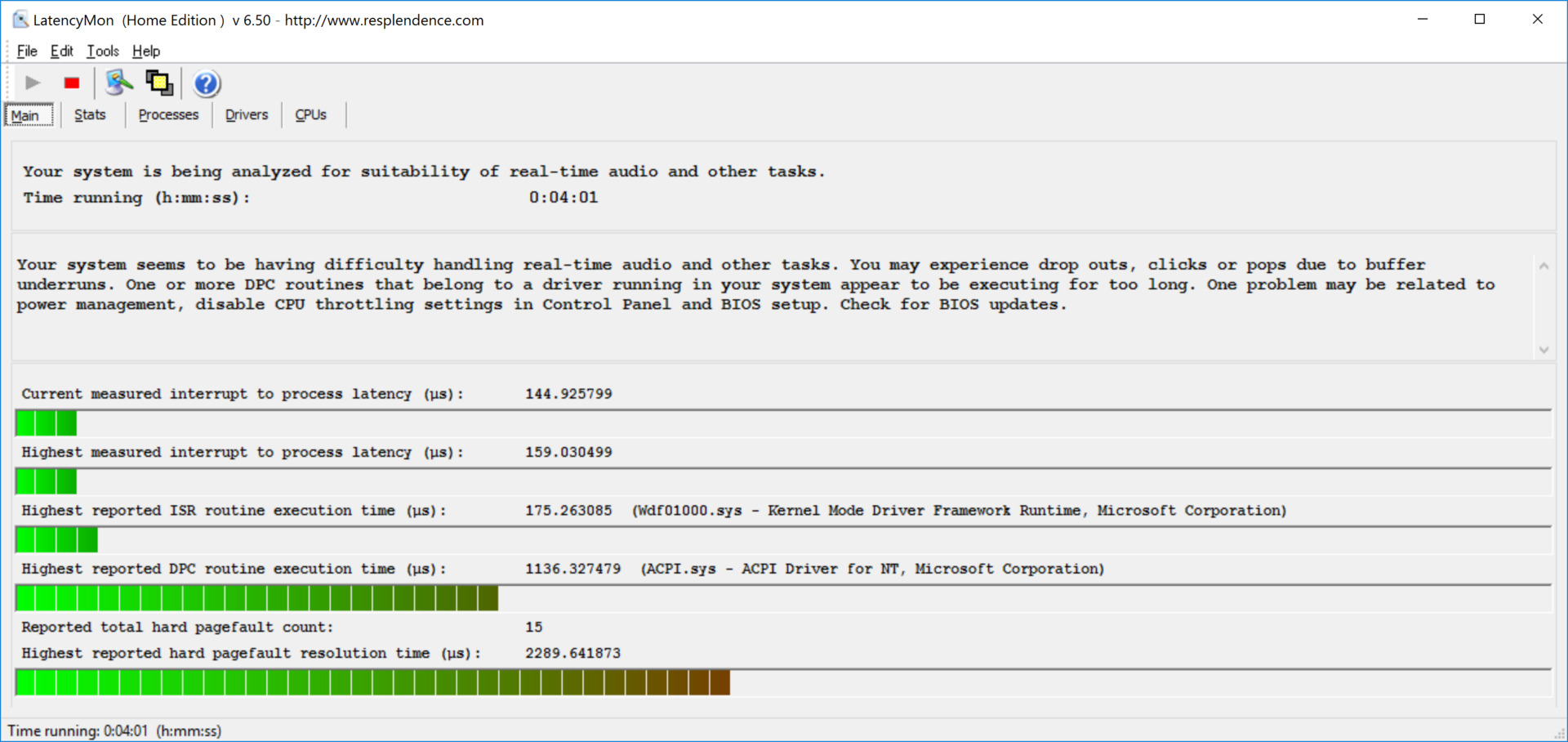Click the system difficulty warning message text

(755, 284)
